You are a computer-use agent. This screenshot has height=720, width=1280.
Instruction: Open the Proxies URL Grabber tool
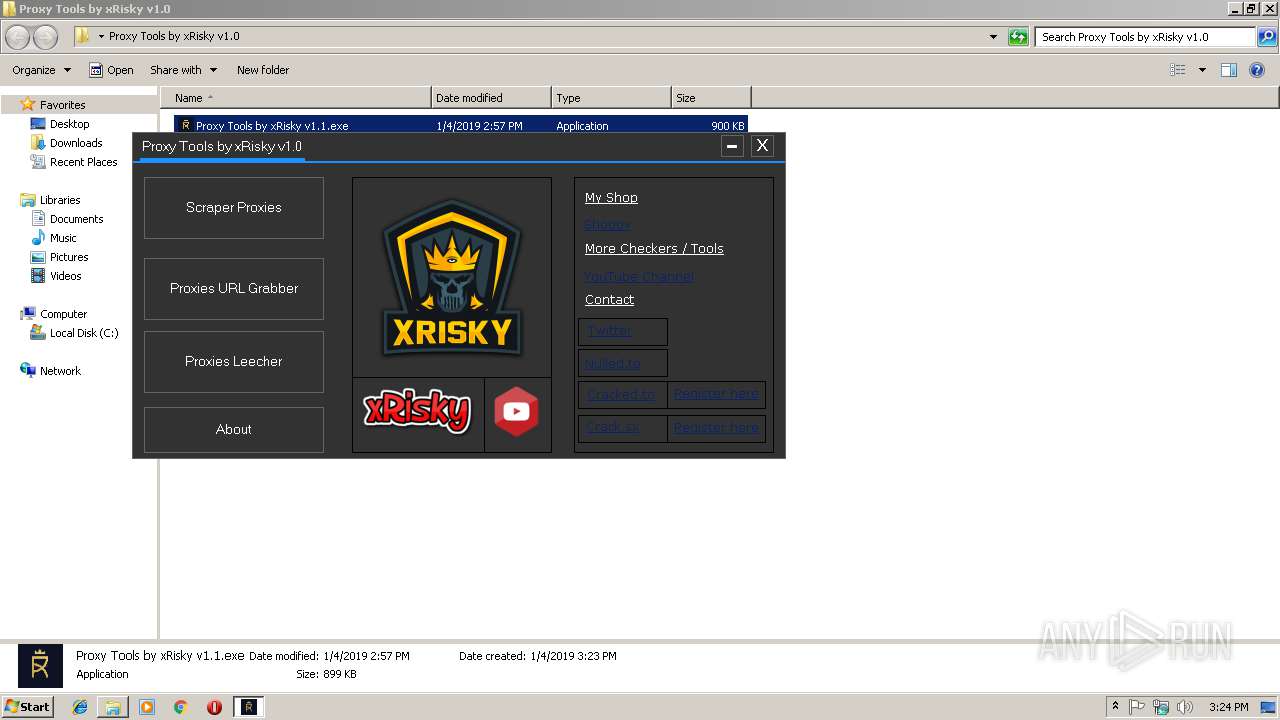pos(234,289)
